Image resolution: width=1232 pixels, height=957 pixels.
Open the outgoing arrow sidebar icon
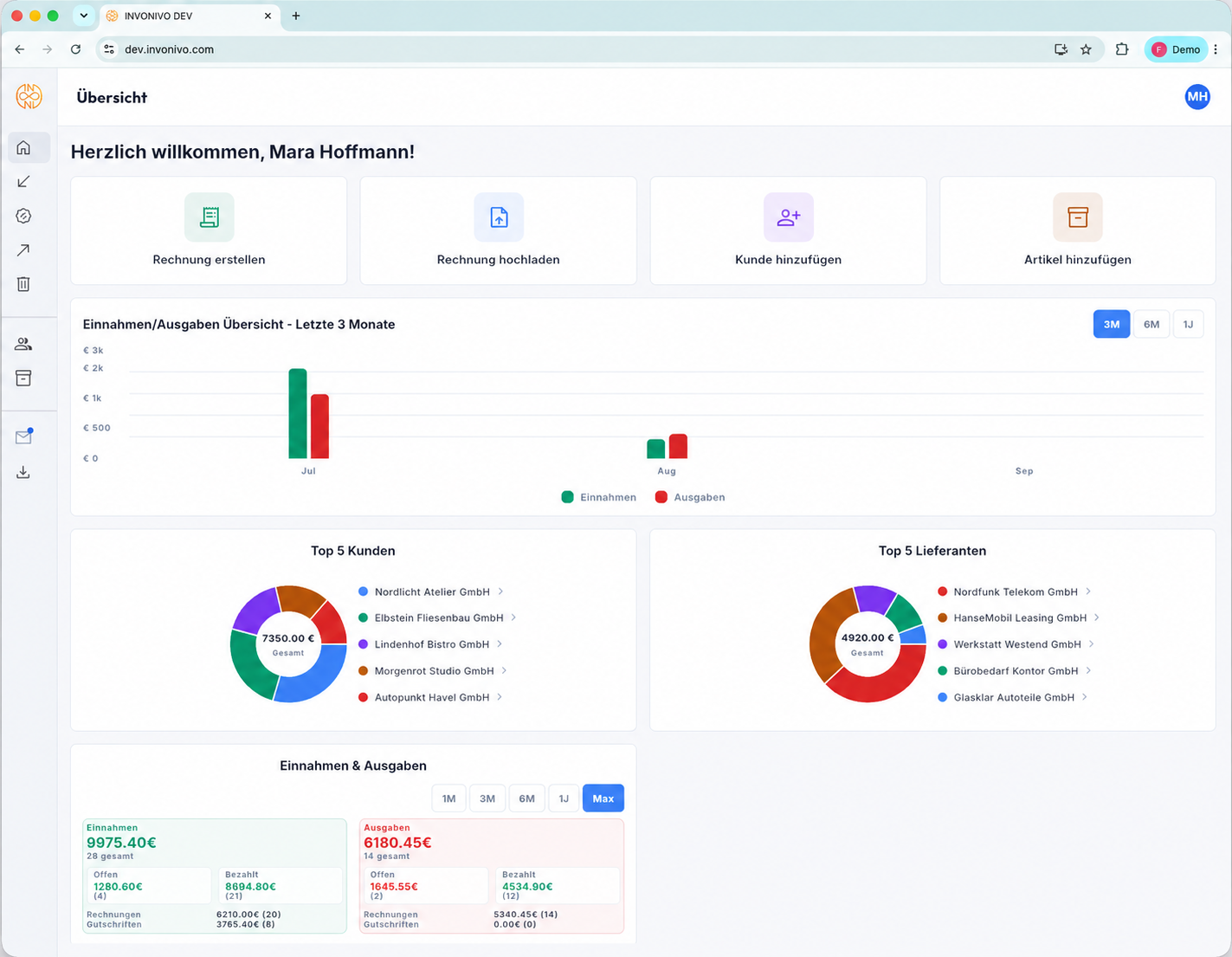tap(23, 250)
